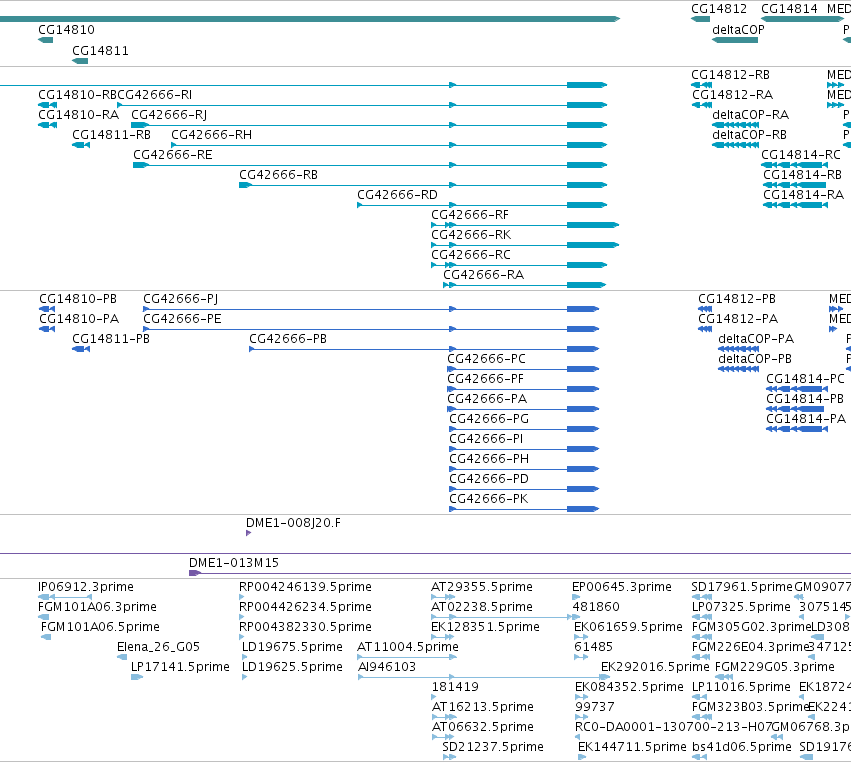The image size is (851, 762).
Task: Select protein deltaCOP-PA label
Action: click(x=756, y=339)
